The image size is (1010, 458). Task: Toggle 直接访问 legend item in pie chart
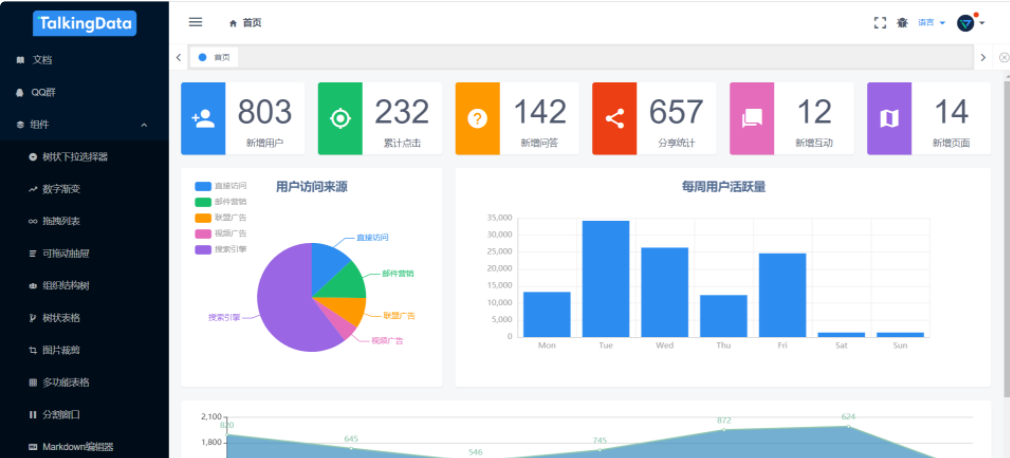222,186
